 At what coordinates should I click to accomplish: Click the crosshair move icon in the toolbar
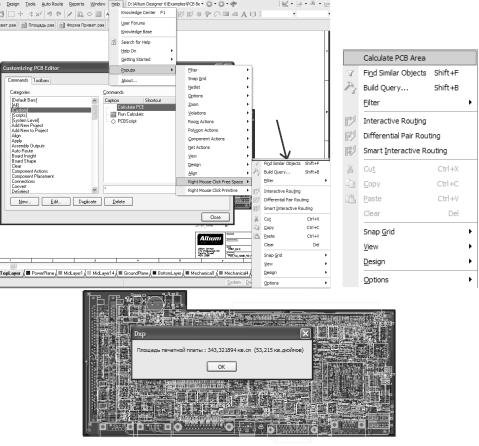tap(21, 14)
